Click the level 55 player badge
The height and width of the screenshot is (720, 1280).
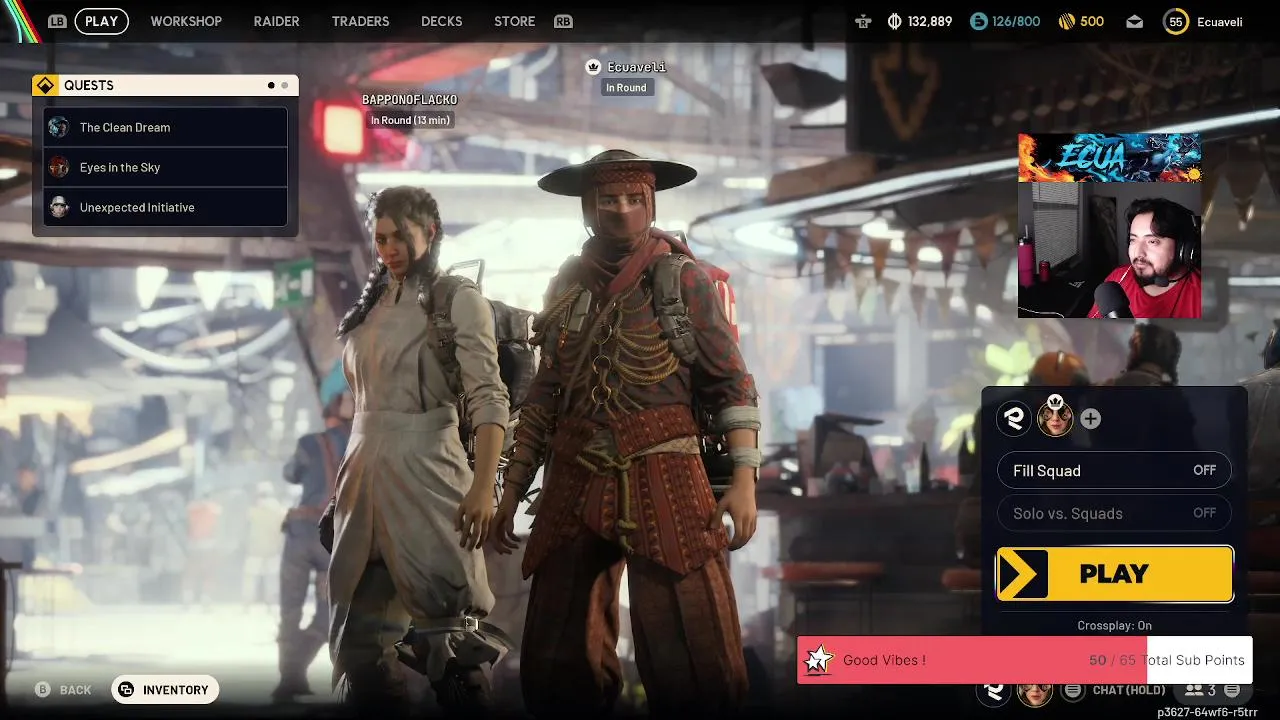[x=1176, y=21]
